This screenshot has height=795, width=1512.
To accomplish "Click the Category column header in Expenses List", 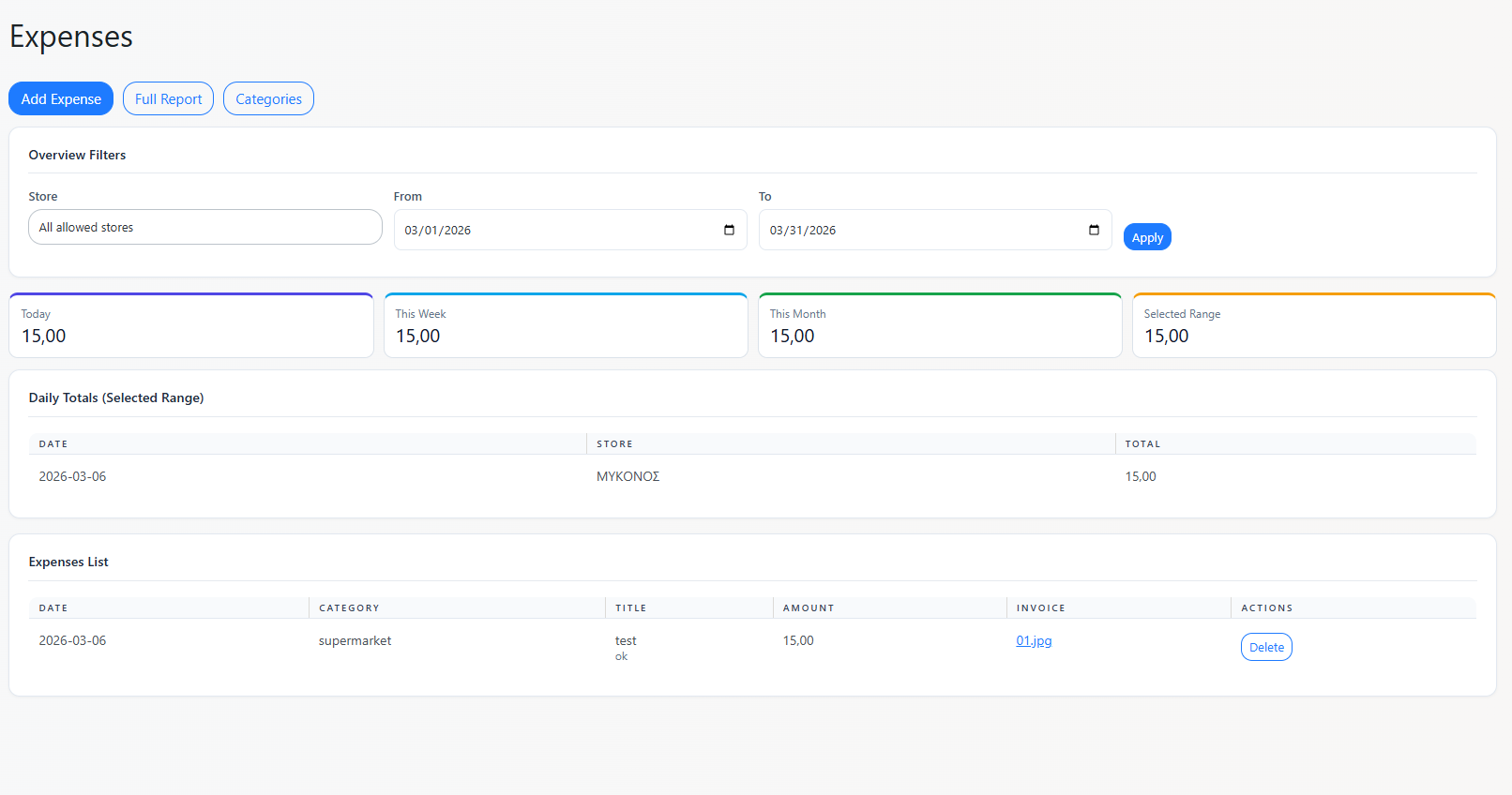I will tap(349, 608).
